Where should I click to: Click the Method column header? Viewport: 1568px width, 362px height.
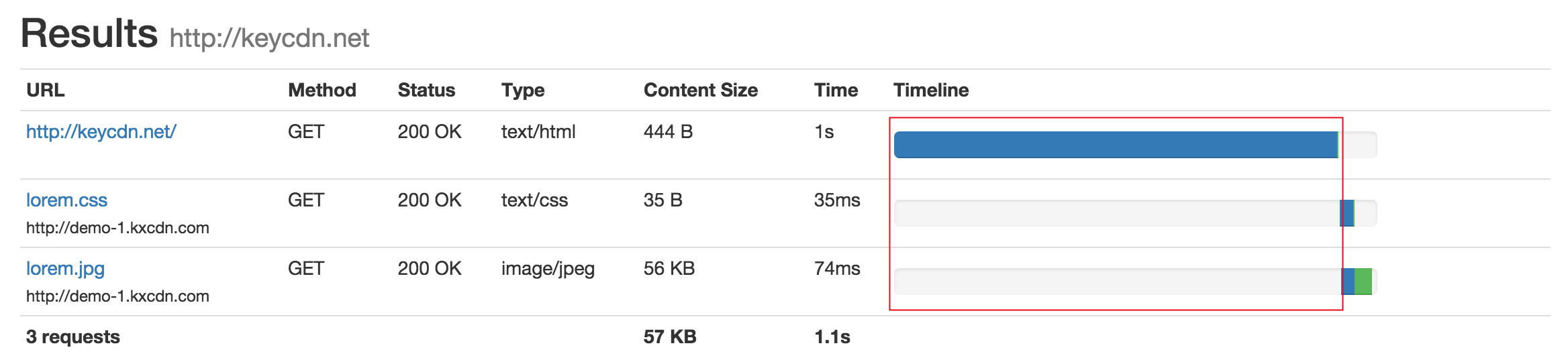click(322, 90)
